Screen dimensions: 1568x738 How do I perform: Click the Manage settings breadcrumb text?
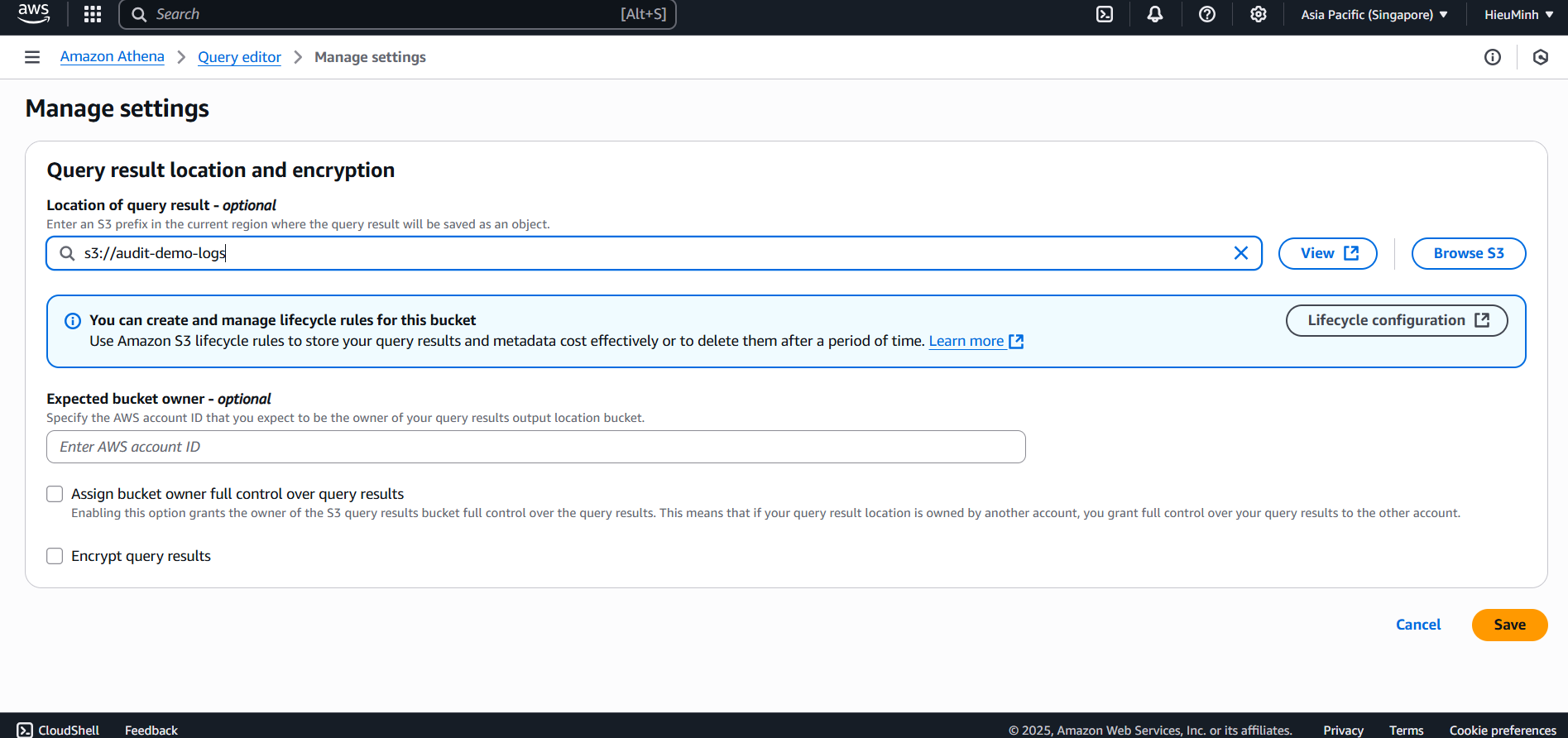[370, 57]
